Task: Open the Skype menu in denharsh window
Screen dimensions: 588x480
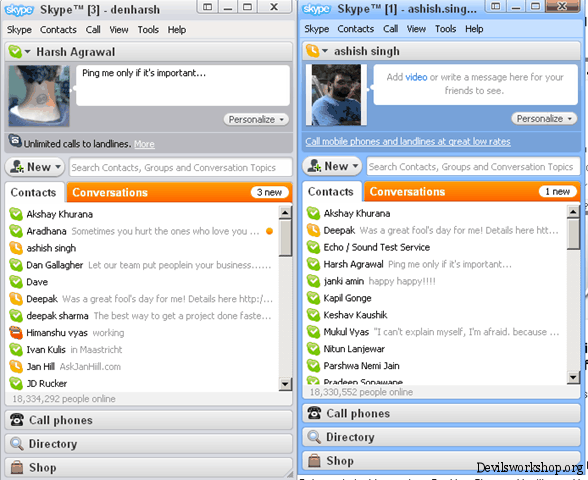Action: coord(19,30)
